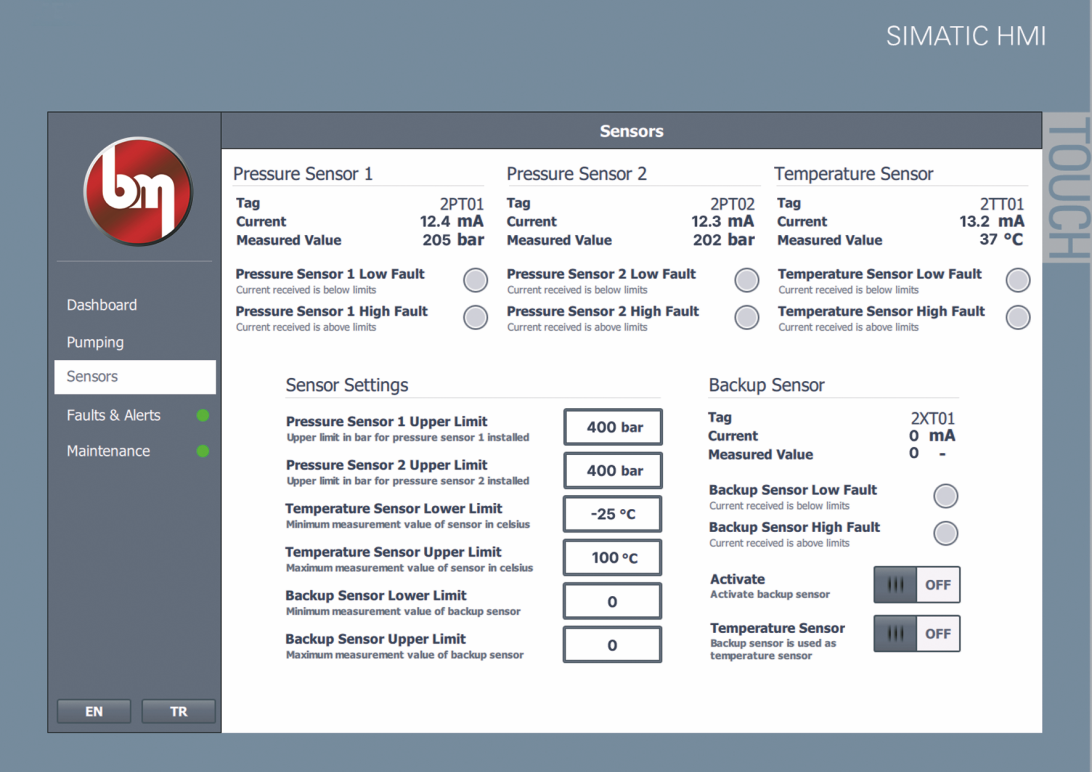Viewport: 1092px width, 772px height.
Task: Click the 12.4 mA current value
Action: click(451, 221)
